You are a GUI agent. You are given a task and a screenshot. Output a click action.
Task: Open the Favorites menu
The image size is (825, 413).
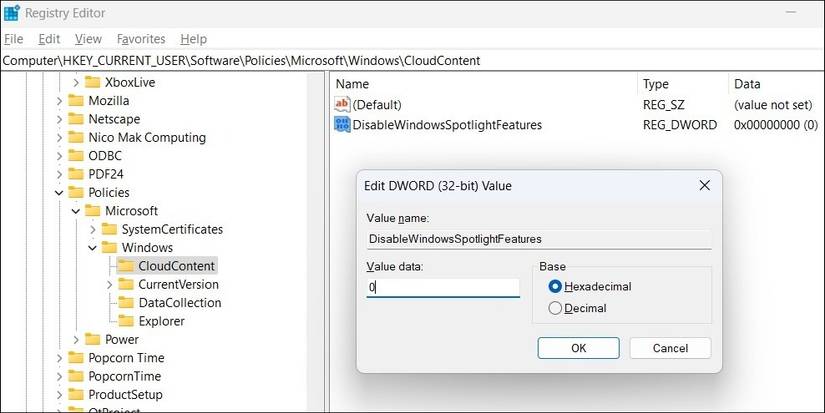pyautogui.click(x=141, y=39)
